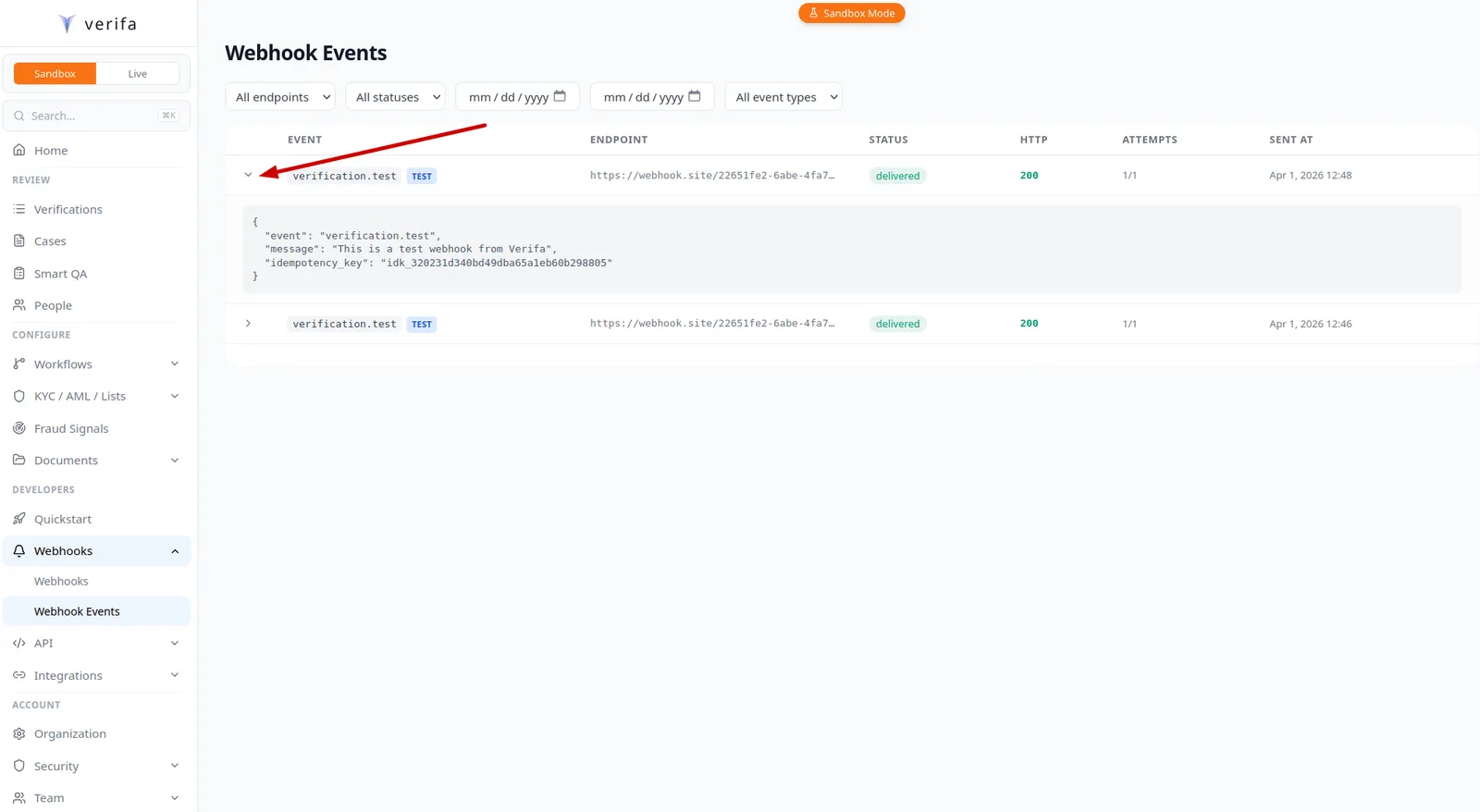Expand the API menu chevron
This screenshot has width=1480, height=812.
pyautogui.click(x=175, y=643)
